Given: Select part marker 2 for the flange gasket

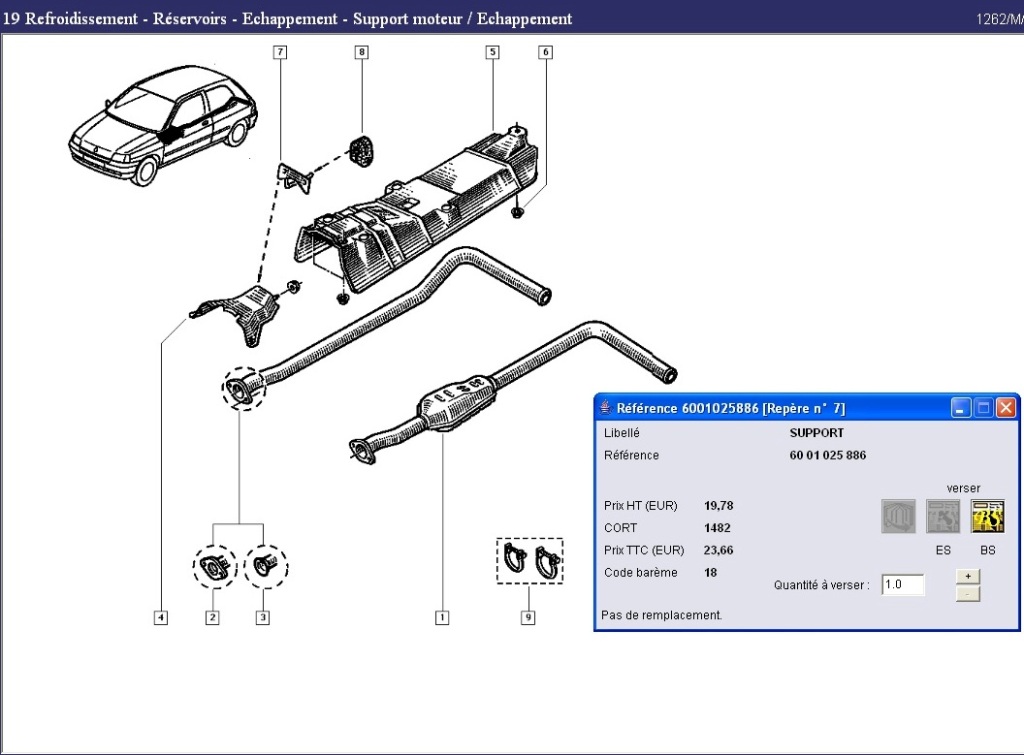Looking at the screenshot, I should [212, 618].
